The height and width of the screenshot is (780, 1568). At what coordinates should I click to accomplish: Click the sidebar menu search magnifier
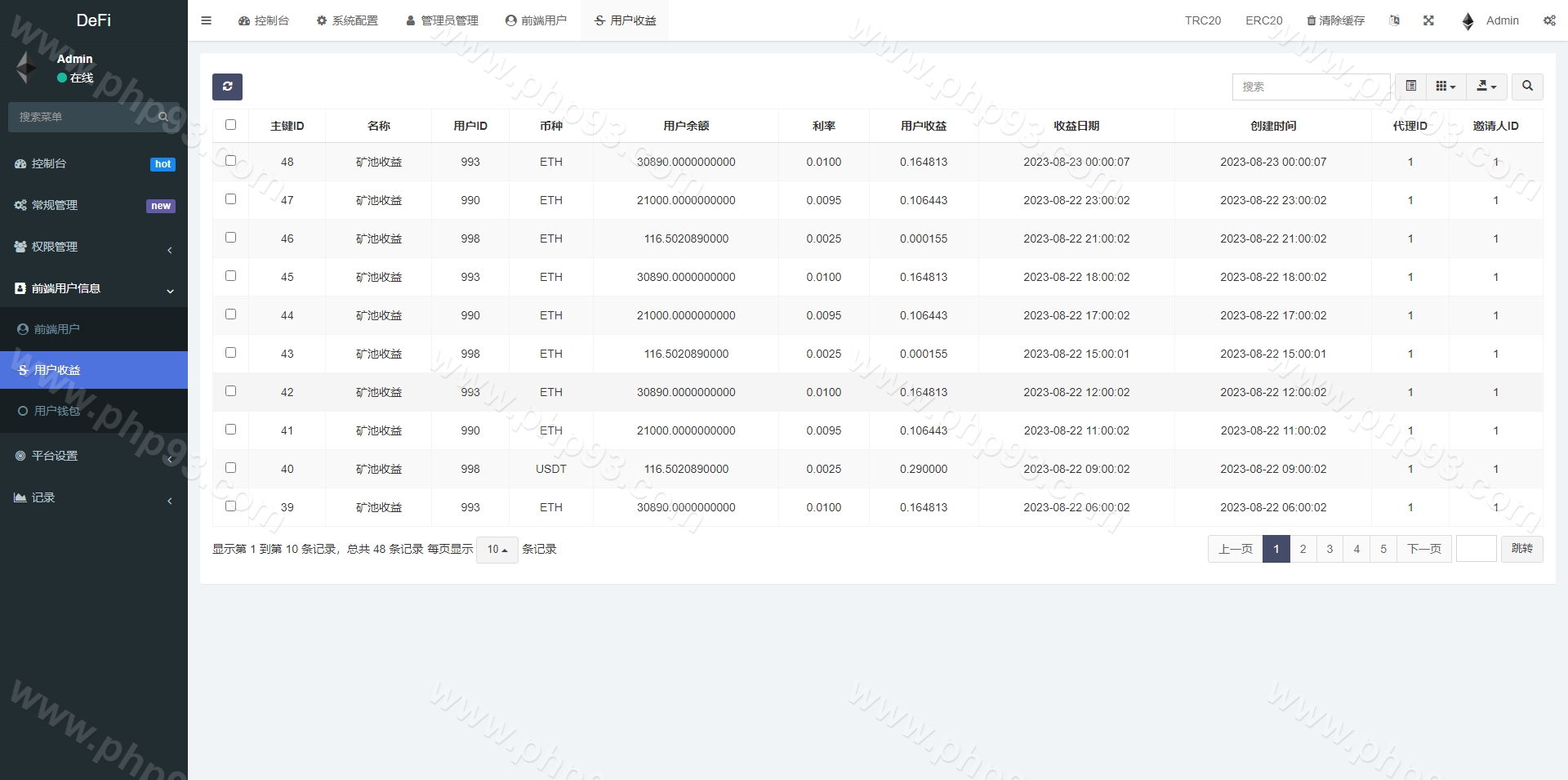[163, 117]
